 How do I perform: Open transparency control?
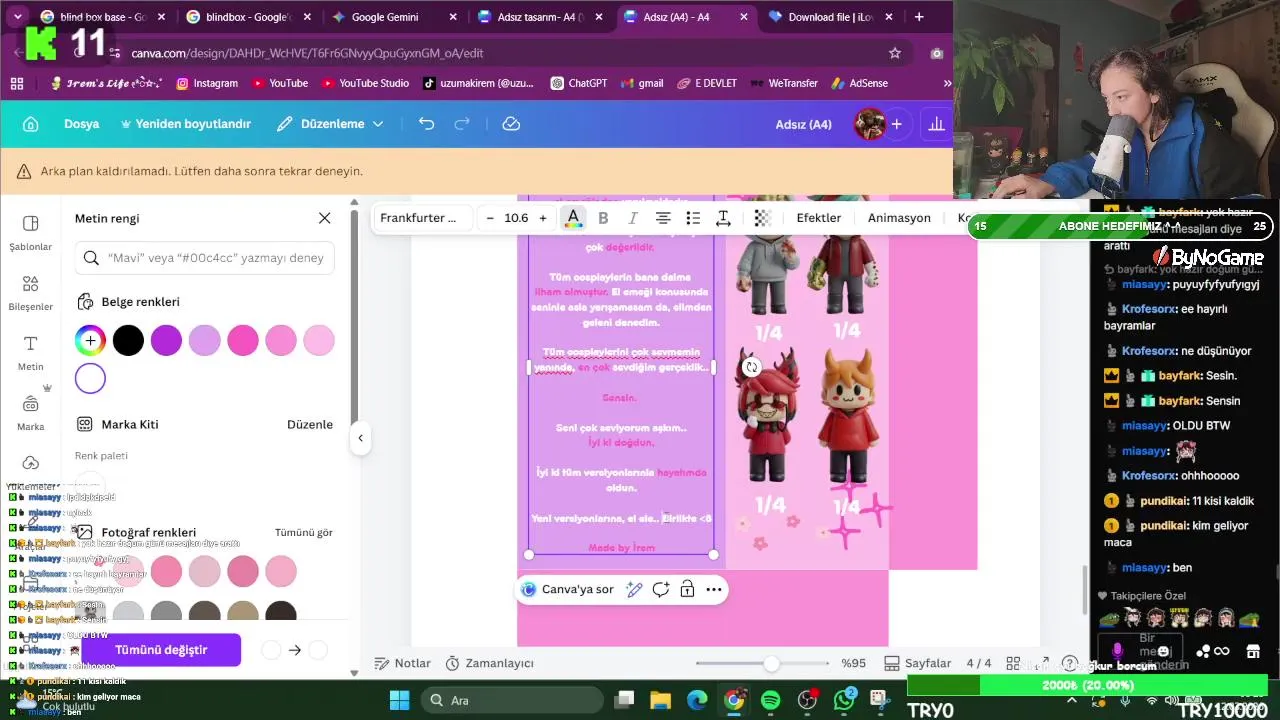coord(762,218)
